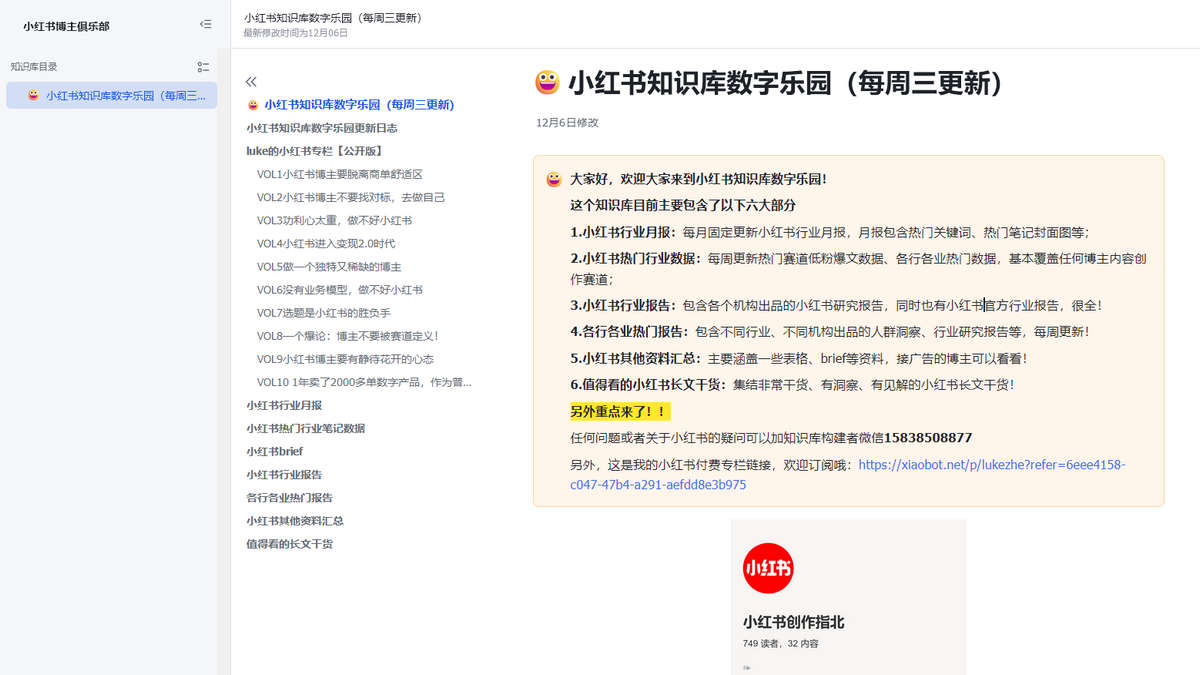
Task: Click the bold text 5.小红书其他资料汇总：
Action: (637, 358)
